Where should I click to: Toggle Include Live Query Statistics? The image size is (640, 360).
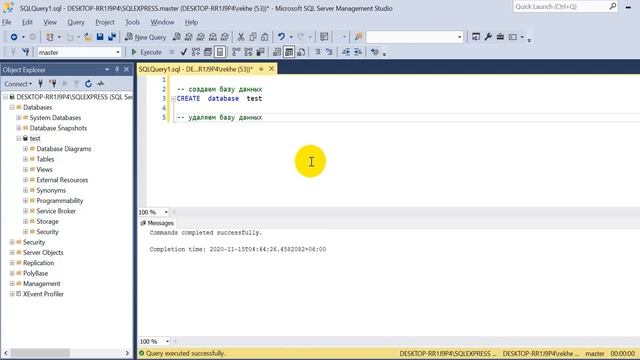[248, 52]
